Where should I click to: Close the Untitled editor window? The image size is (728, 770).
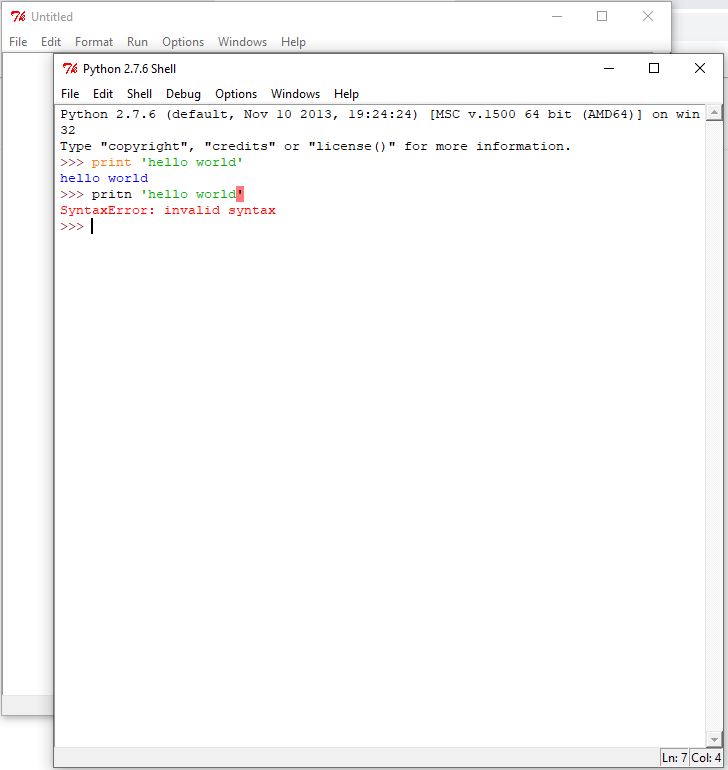click(648, 16)
